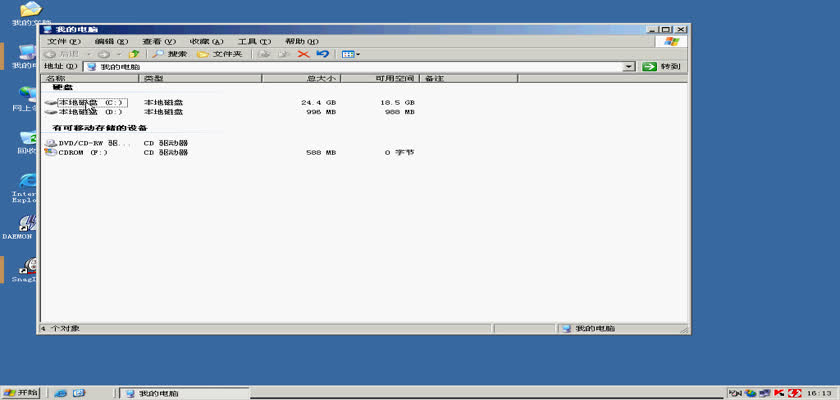This screenshot has width=840, height=400.
Task: Open the 工具(T) menu
Action: click(254, 41)
